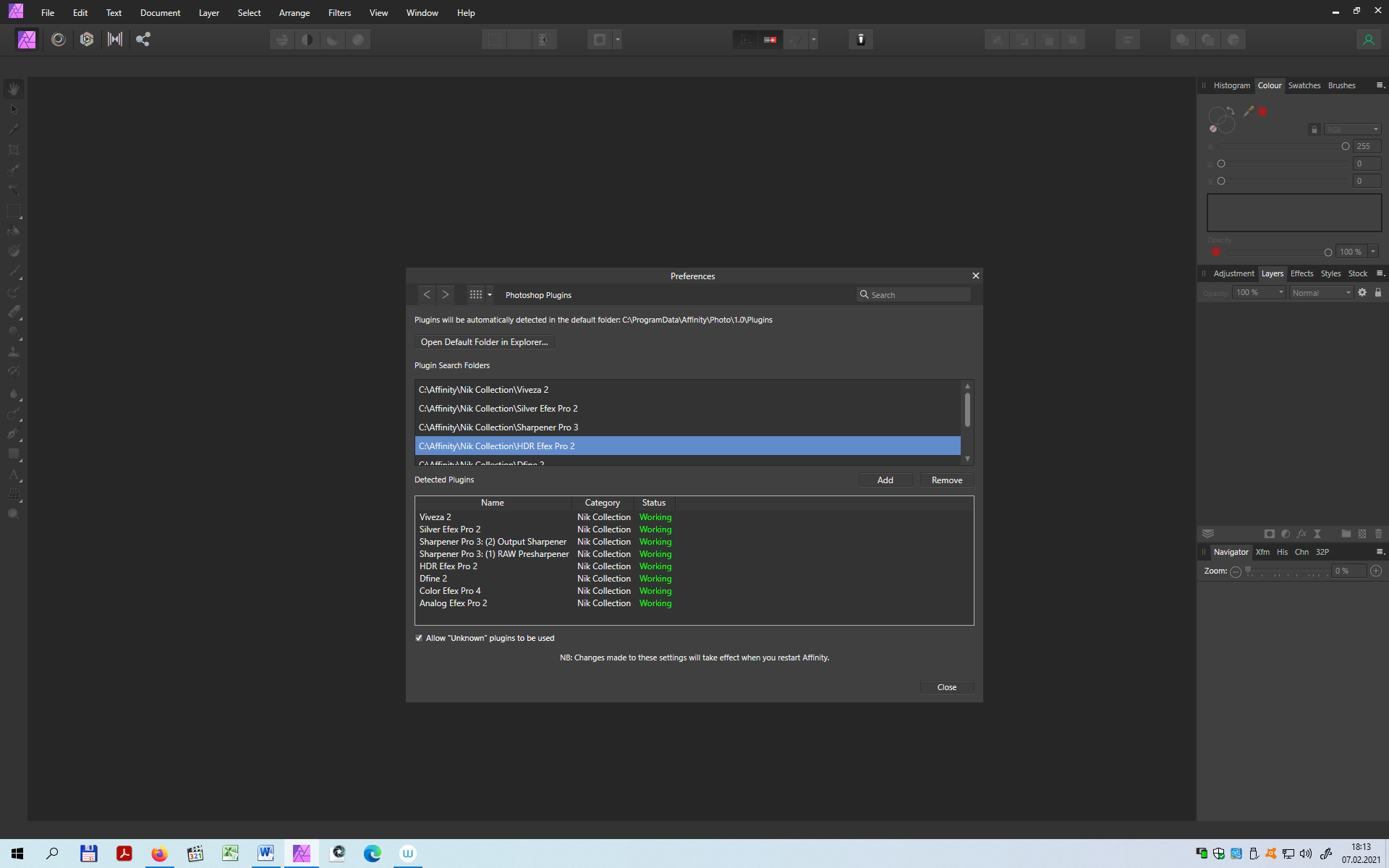Add a plugin search folder
The width and height of the screenshot is (1389, 868).
pyautogui.click(x=885, y=480)
